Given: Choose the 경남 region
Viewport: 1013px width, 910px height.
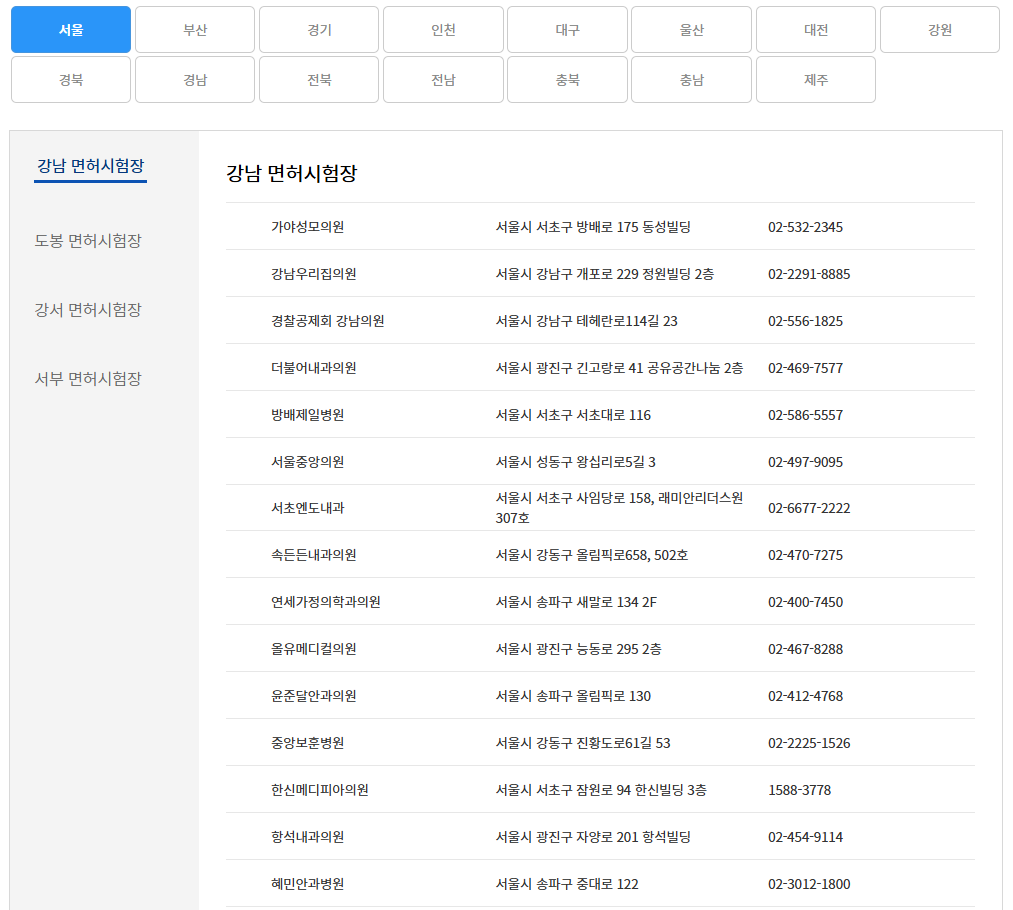Looking at the screenshot, I should [194, 79].
